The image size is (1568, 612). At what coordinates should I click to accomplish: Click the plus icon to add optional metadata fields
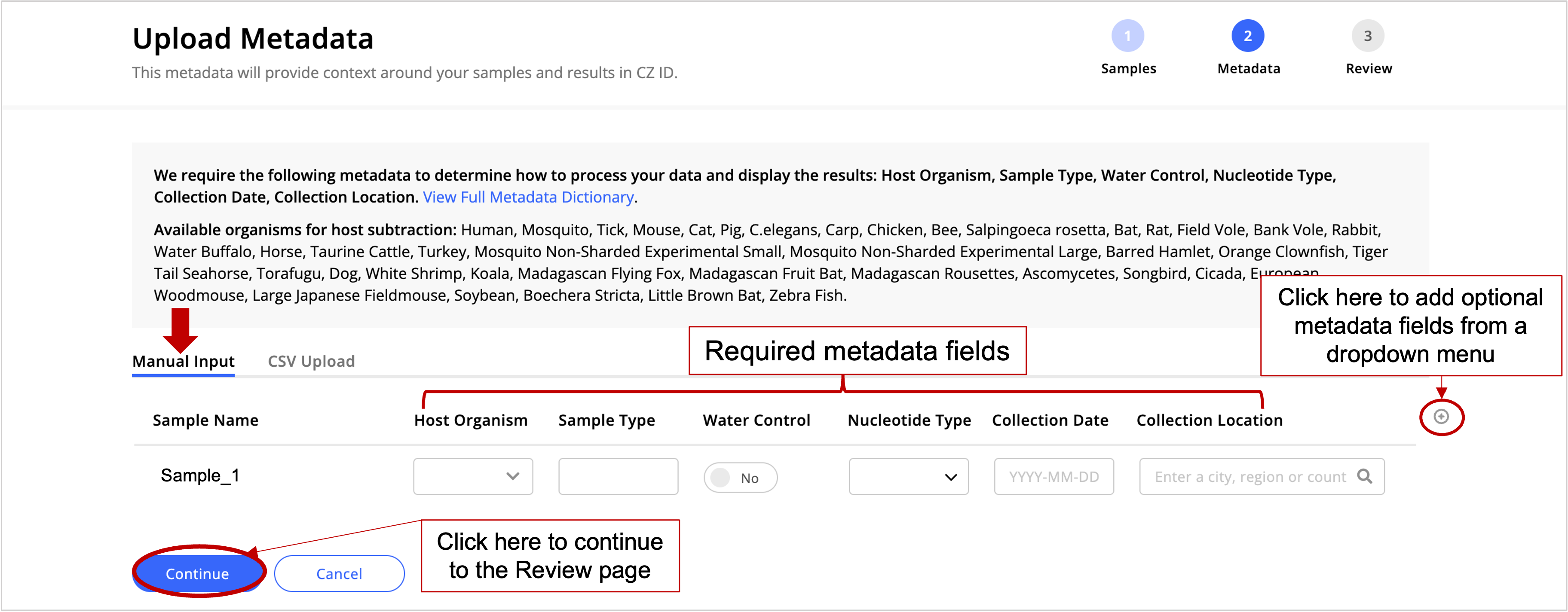tap(1441, 417)
